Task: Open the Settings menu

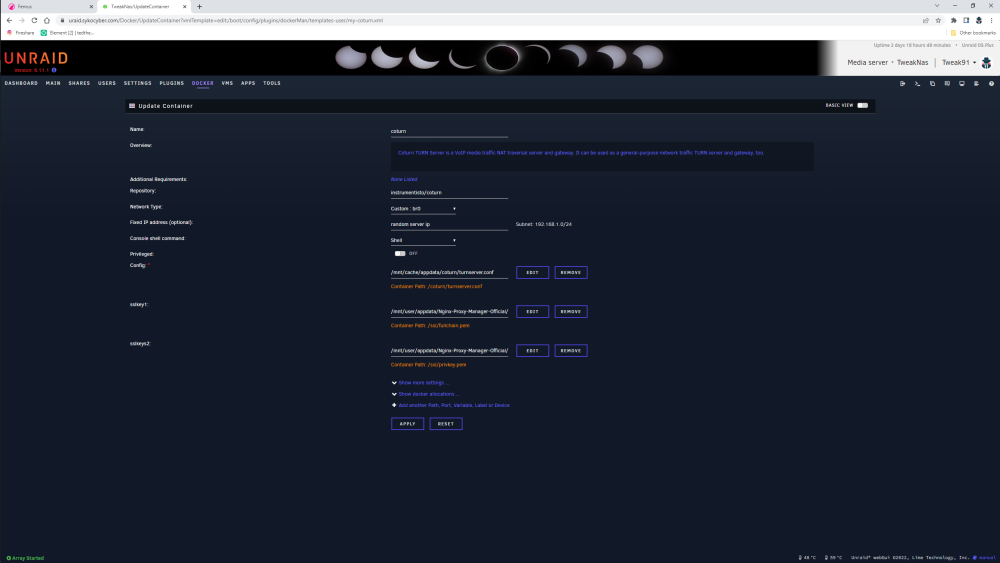Action: (137, 83)
